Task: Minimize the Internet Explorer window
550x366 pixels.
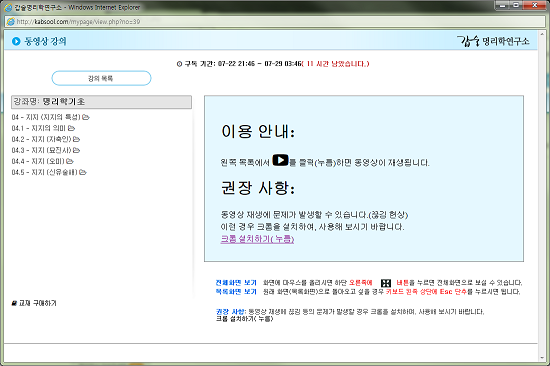Action: pyautogui.click(x=502, y=5)
